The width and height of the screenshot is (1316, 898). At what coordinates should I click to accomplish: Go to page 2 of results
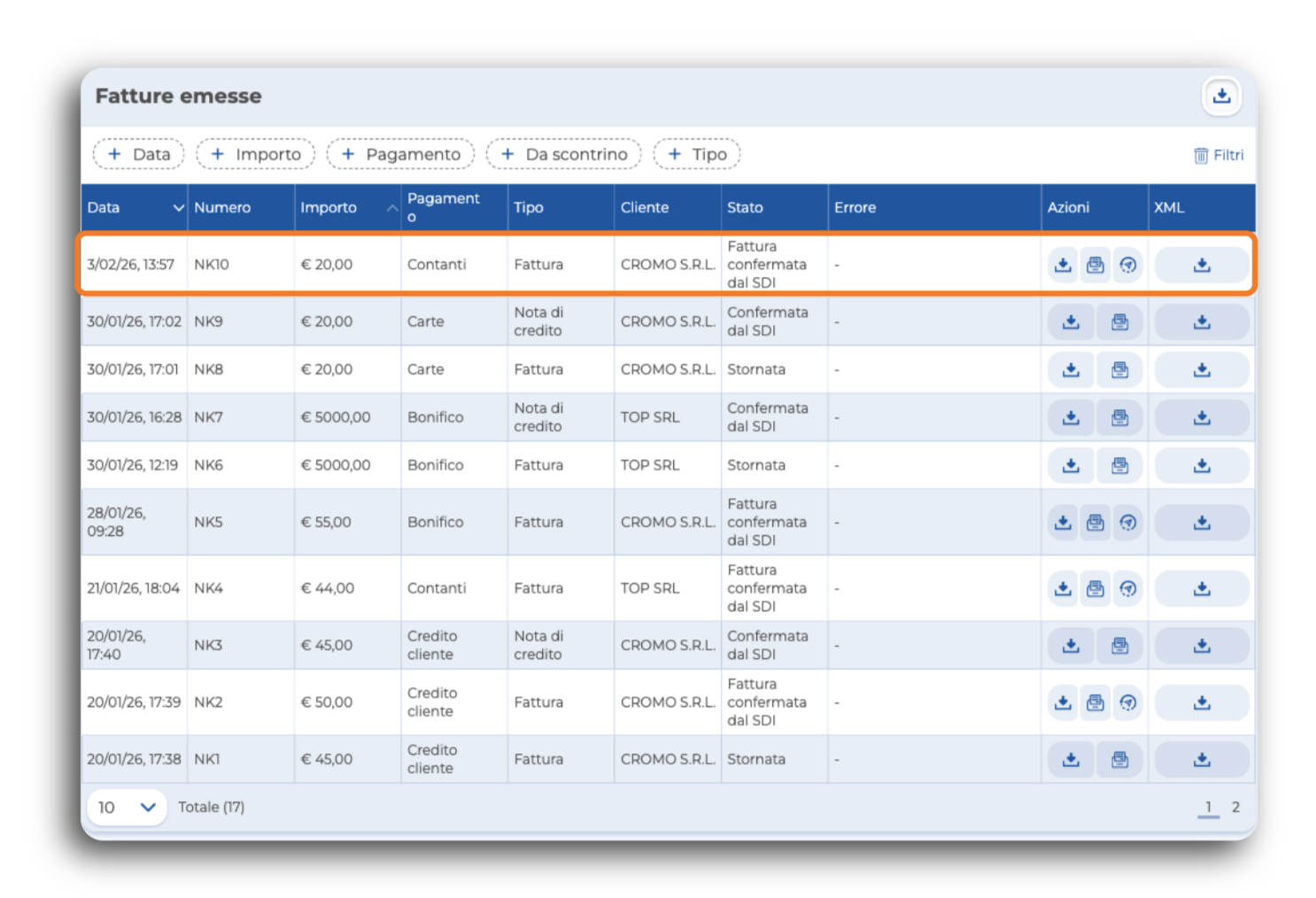(x=1235, y=807)
